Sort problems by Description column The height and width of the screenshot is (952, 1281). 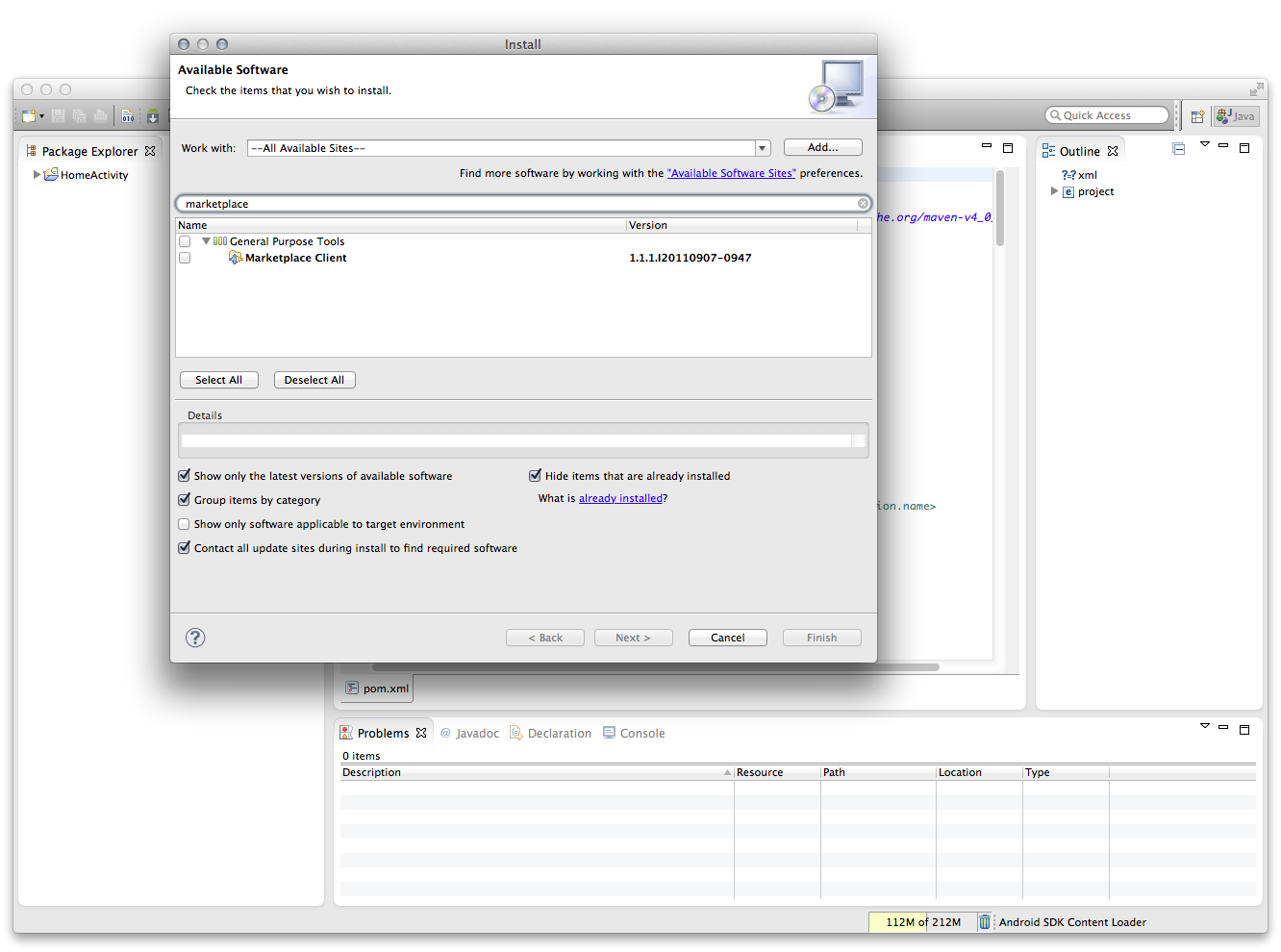click(x=537, y=772)
